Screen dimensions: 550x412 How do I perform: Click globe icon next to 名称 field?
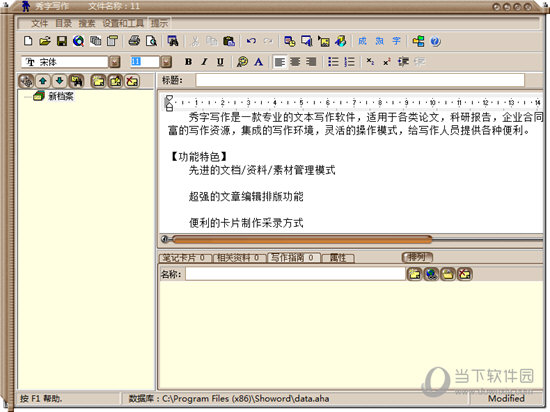pos(431,274)
